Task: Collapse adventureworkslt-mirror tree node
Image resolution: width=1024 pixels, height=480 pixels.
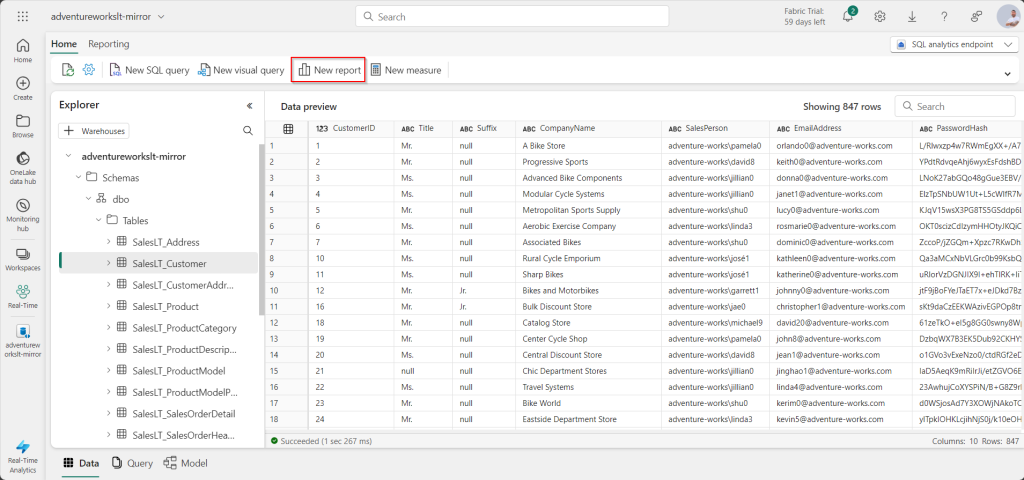Action: tap(68, 157)
